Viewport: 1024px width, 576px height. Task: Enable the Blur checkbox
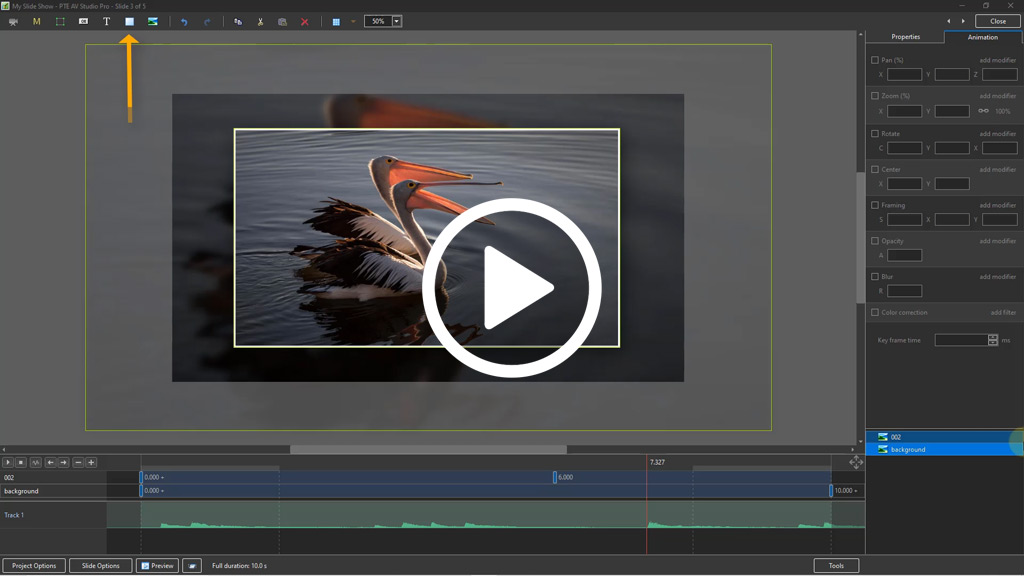[x=875, y=277]
